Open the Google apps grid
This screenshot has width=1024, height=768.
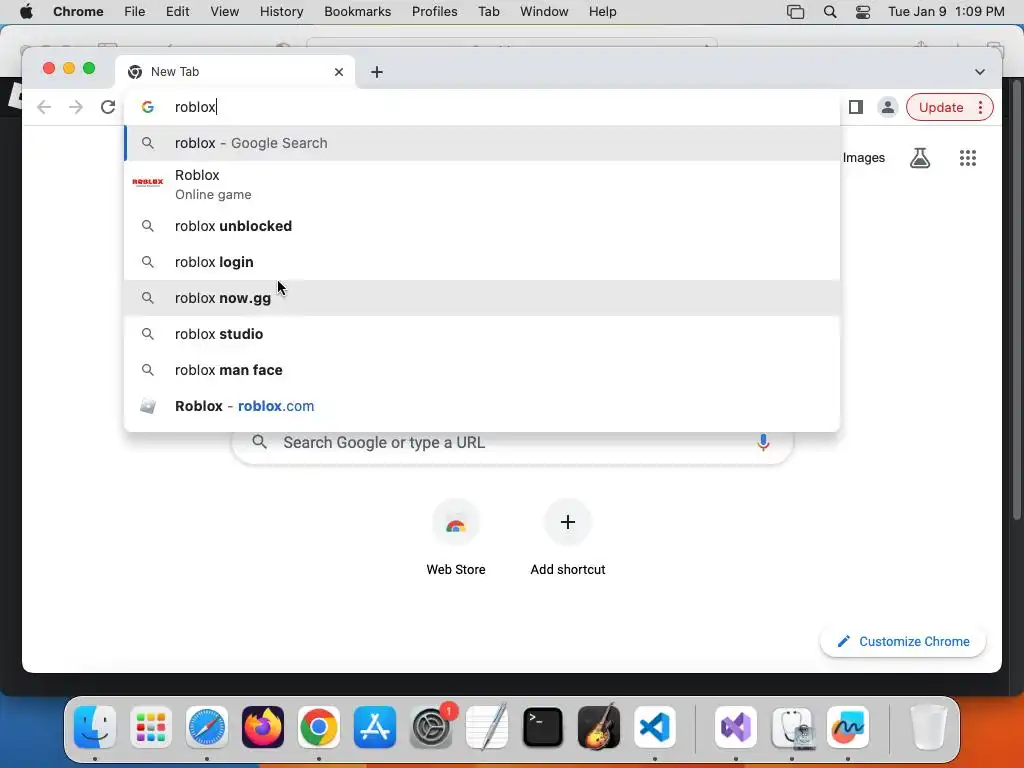click(968, 157)
